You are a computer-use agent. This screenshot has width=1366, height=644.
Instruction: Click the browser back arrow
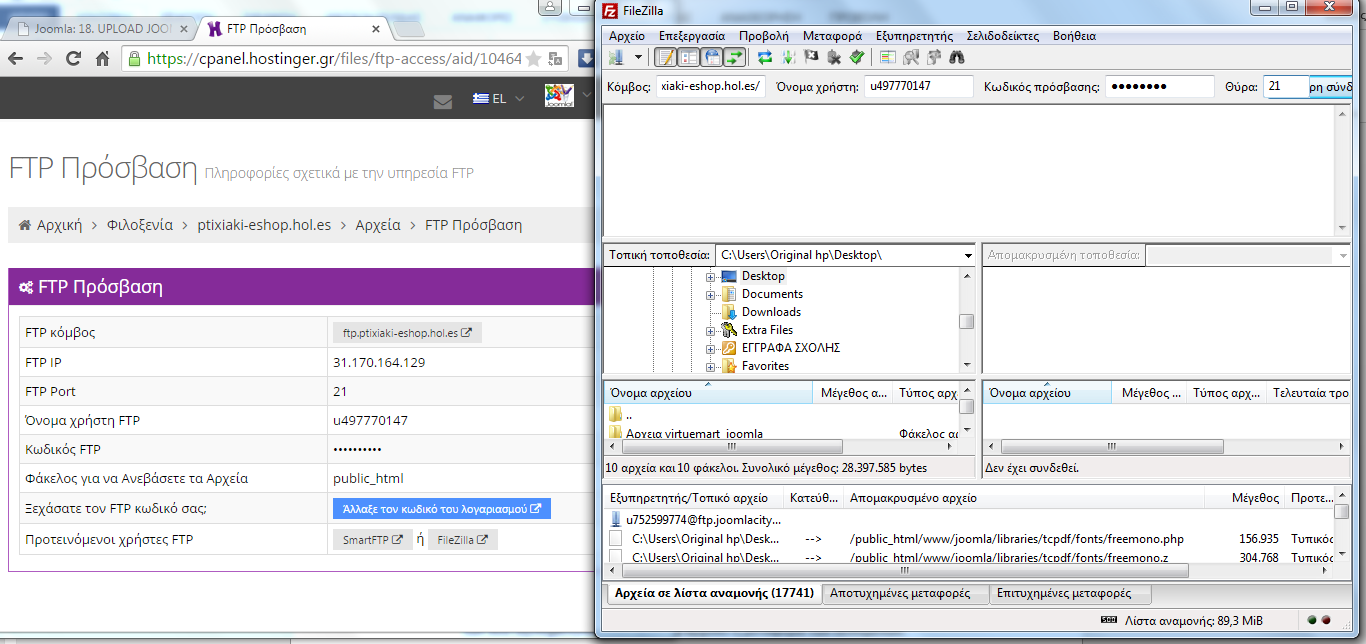[16, 59]
